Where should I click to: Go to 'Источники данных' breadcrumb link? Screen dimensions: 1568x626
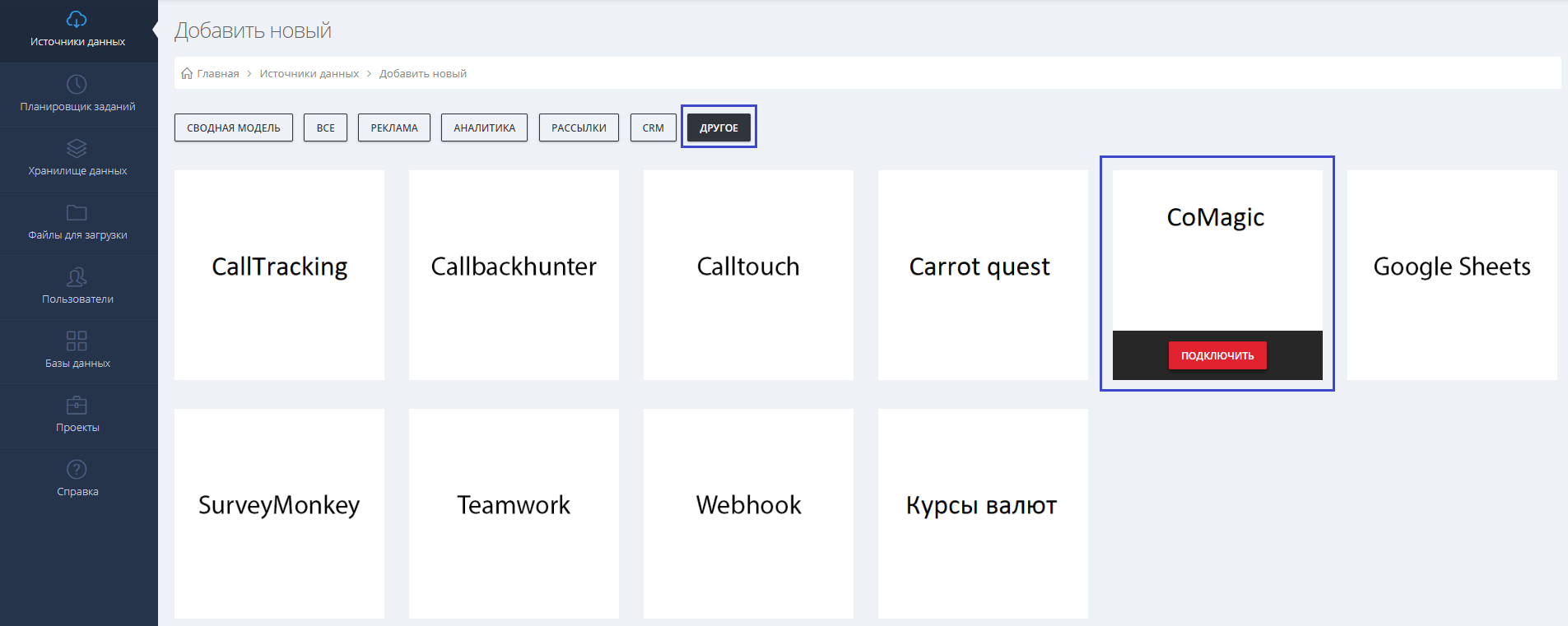(309, 73)
